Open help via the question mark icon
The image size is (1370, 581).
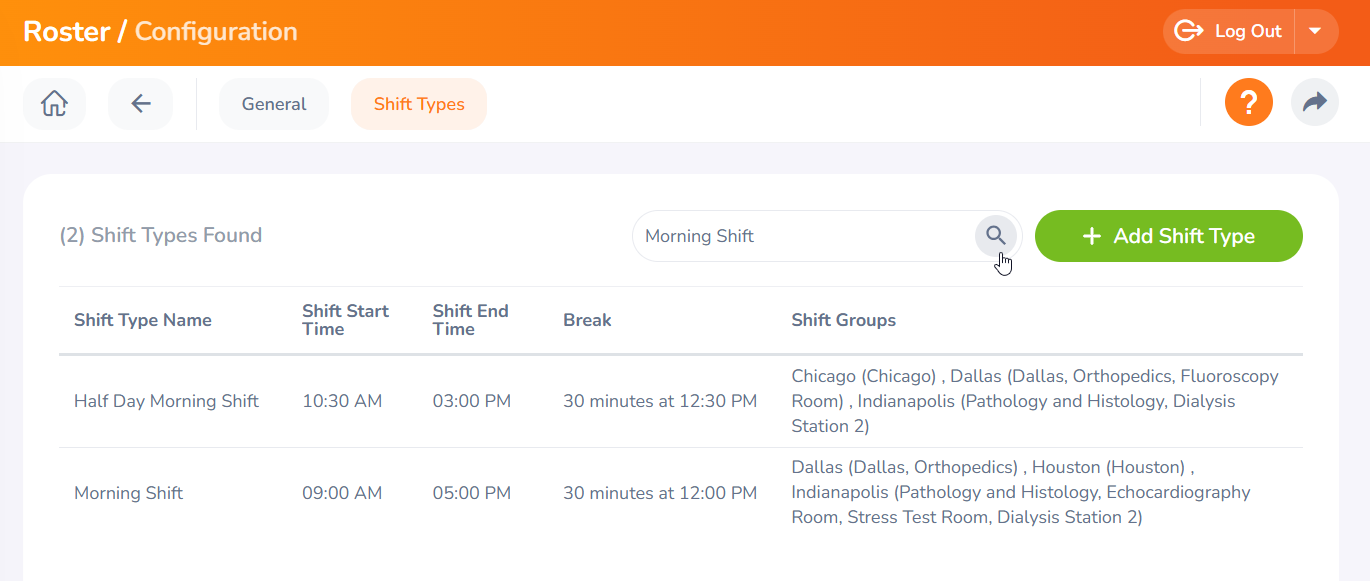point(1248,103)
